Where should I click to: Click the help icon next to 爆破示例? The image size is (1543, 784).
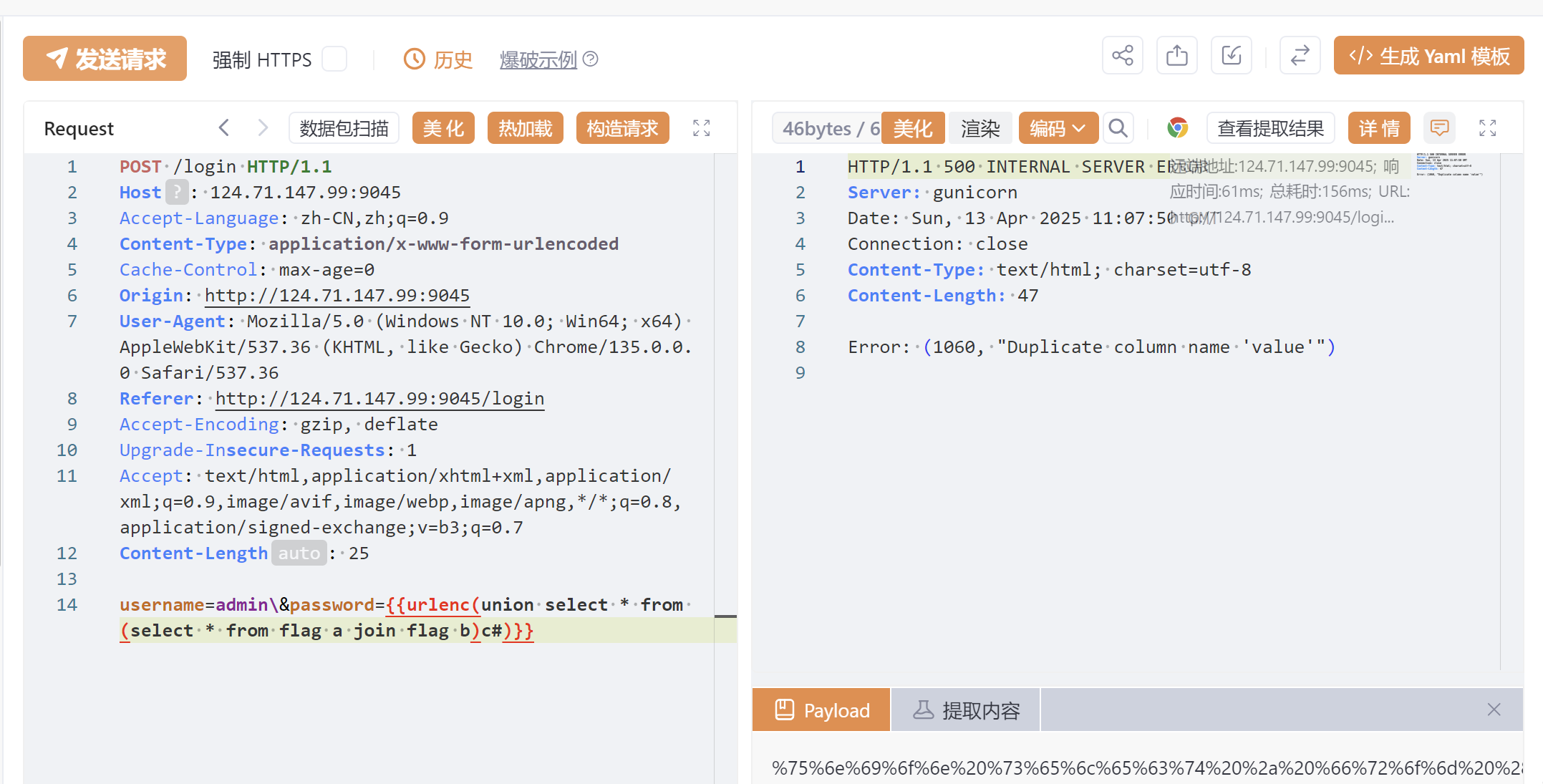coord(591,59)
